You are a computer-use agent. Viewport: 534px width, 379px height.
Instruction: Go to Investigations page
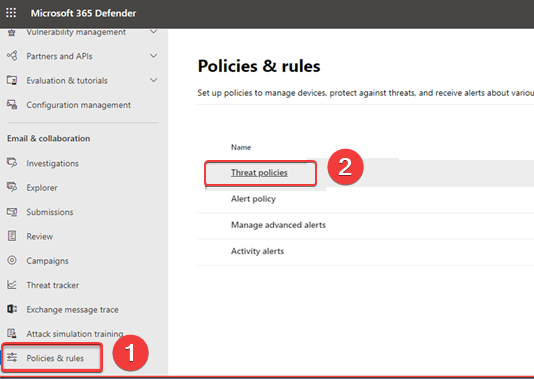(52, 163)
